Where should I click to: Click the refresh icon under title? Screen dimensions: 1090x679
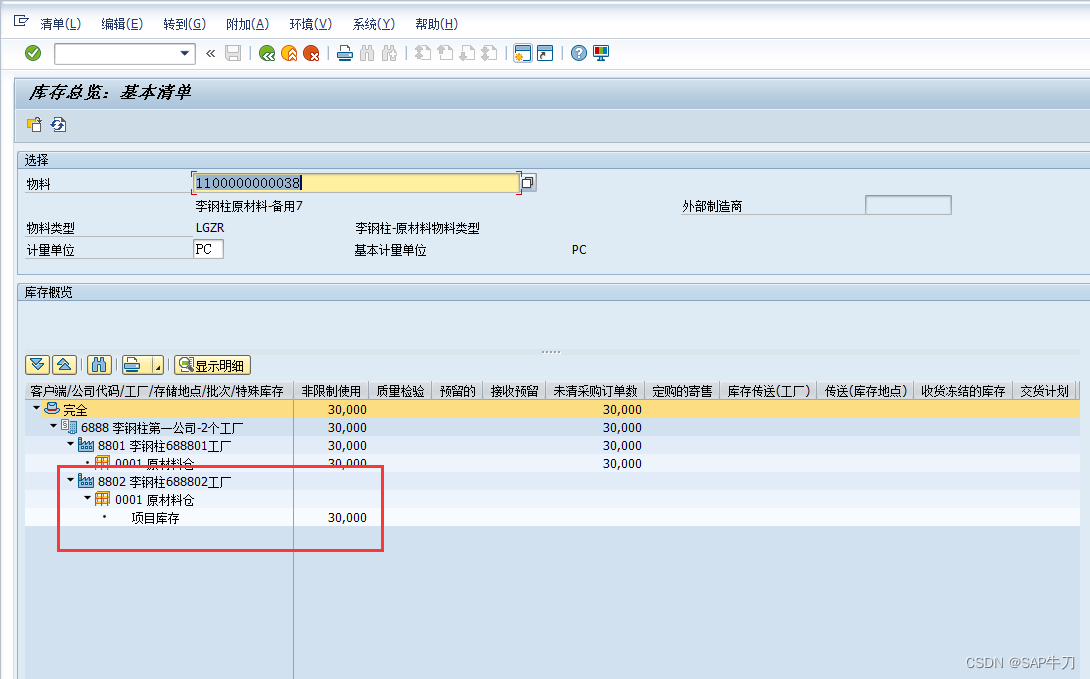coord(58,125)
